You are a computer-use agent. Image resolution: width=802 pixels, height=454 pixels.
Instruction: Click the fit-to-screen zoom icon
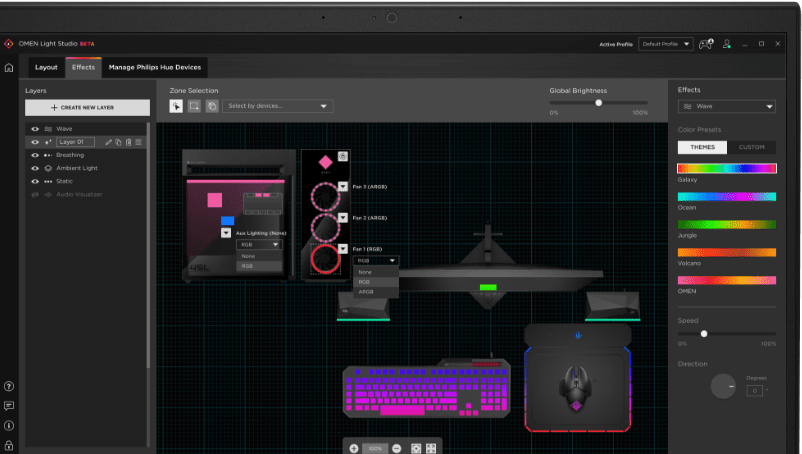(x=416, y=448)
